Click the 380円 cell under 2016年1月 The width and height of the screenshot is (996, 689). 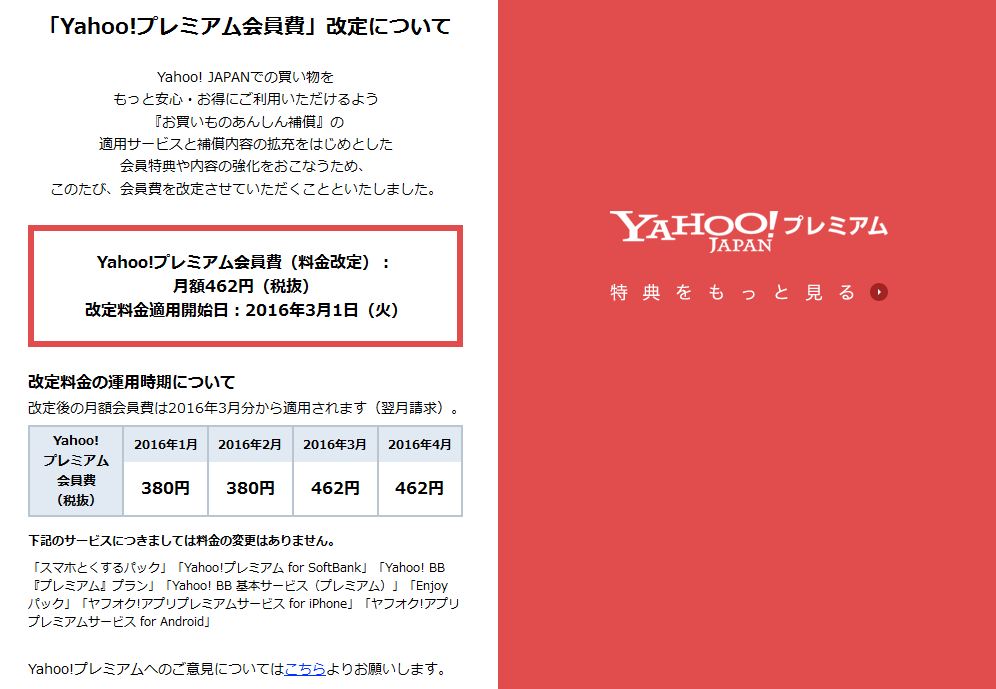(165, 488)
